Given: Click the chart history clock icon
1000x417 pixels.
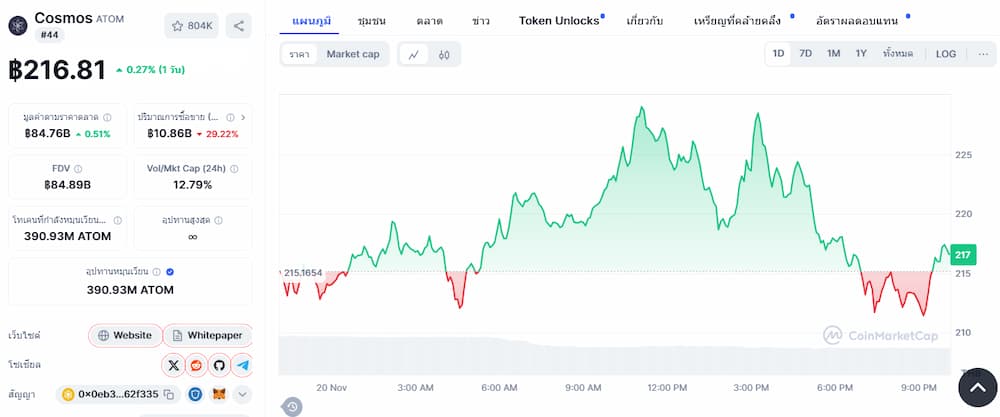Looking at the screenshot, I should click(x=292, y=406).
